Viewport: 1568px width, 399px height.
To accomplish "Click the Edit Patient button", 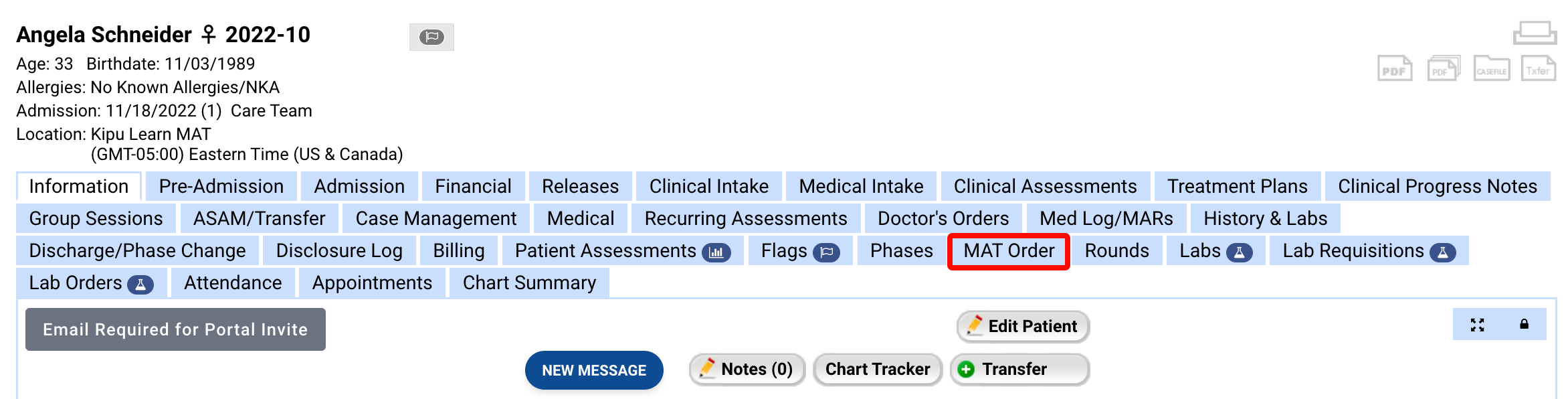I will tap(1023, 327).
